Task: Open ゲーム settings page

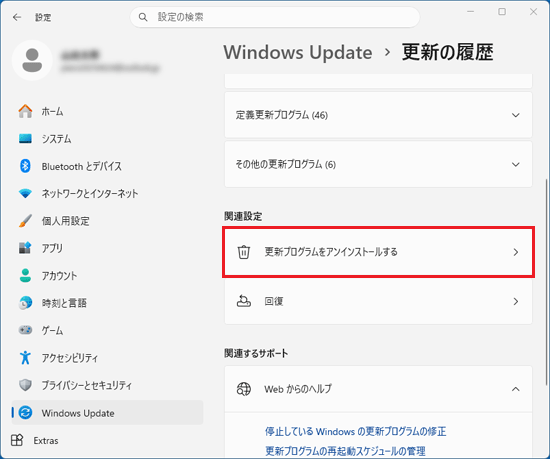Action: (52, 330)
